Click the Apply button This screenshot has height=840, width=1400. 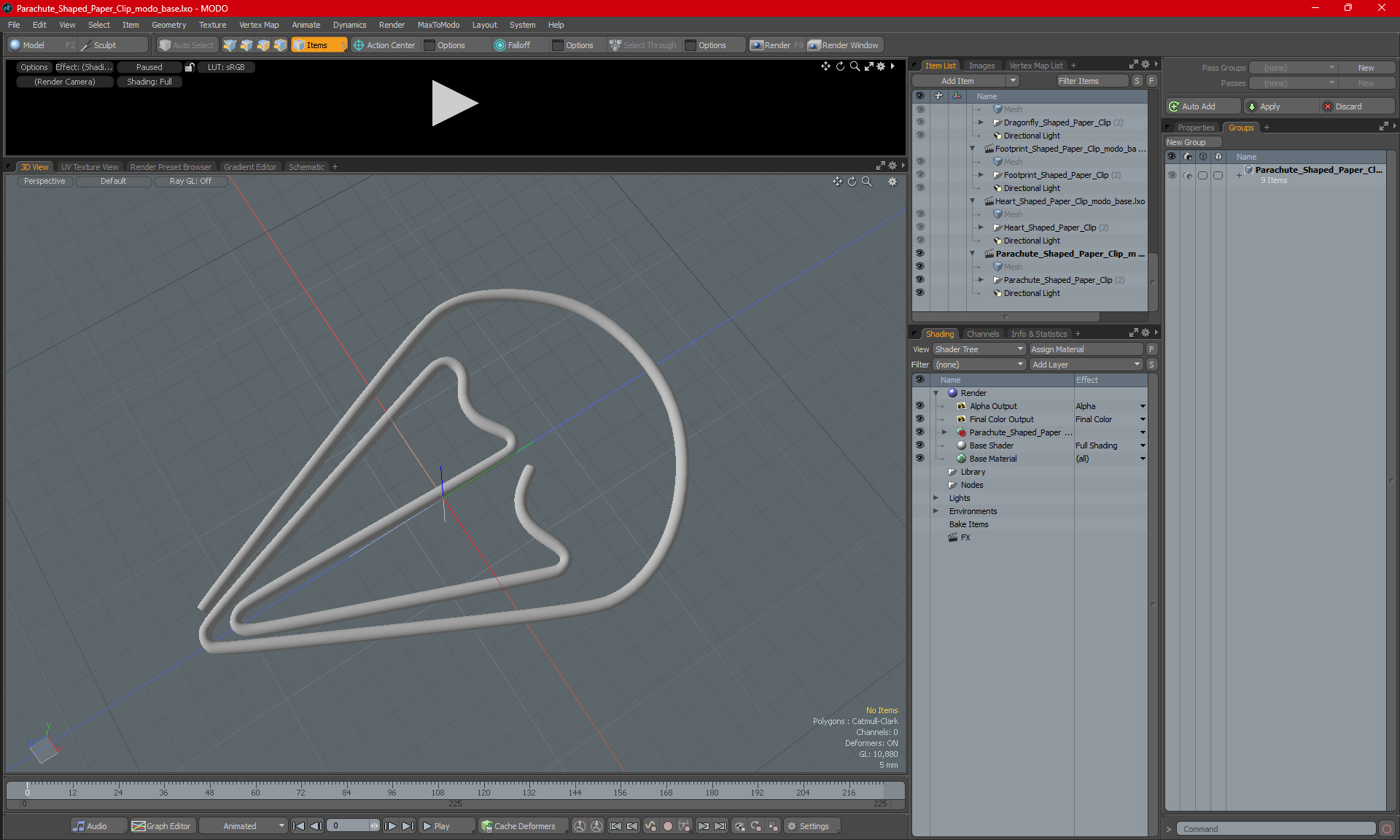tap(1280, 106)
